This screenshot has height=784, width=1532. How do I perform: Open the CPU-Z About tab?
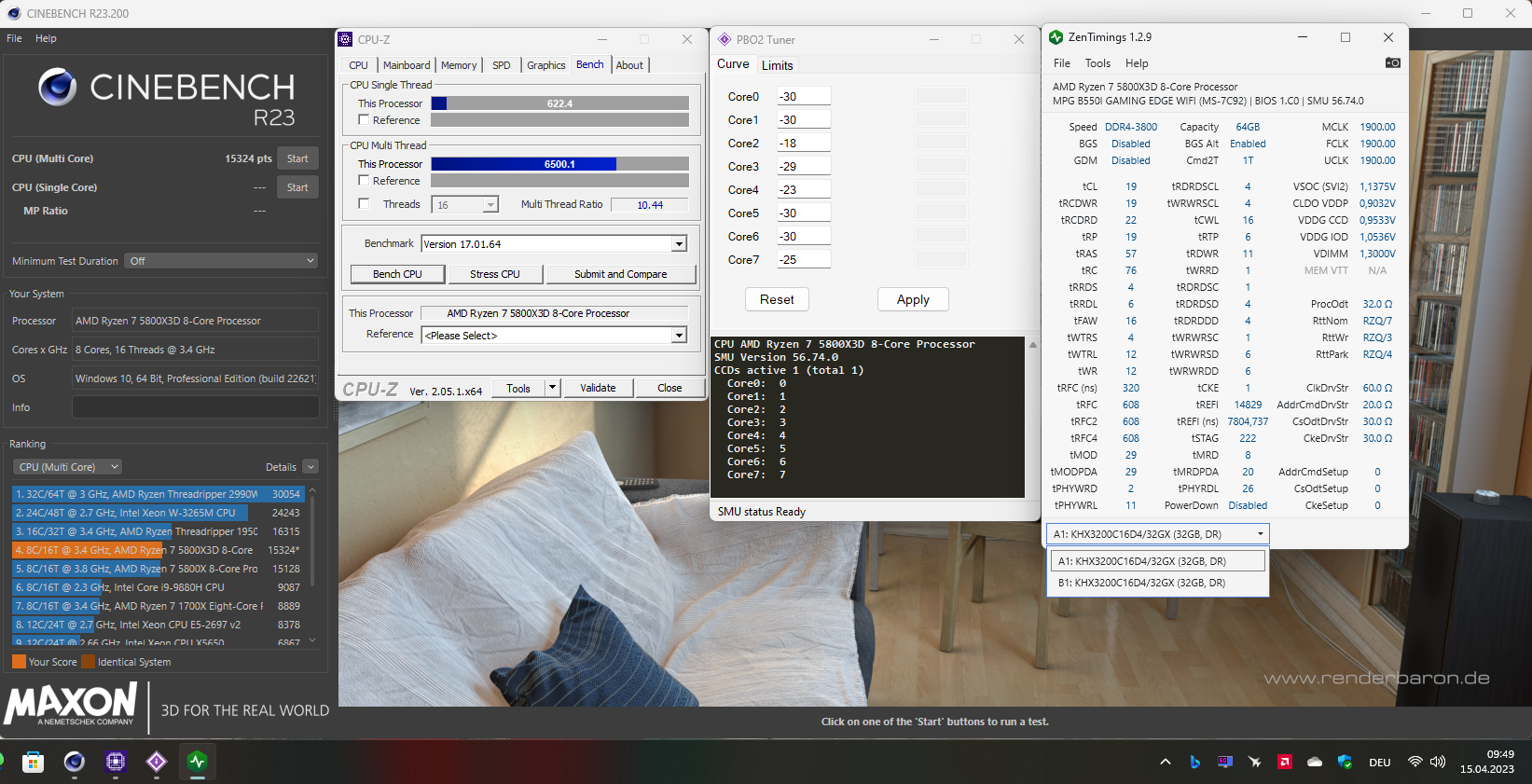point(629,65)
